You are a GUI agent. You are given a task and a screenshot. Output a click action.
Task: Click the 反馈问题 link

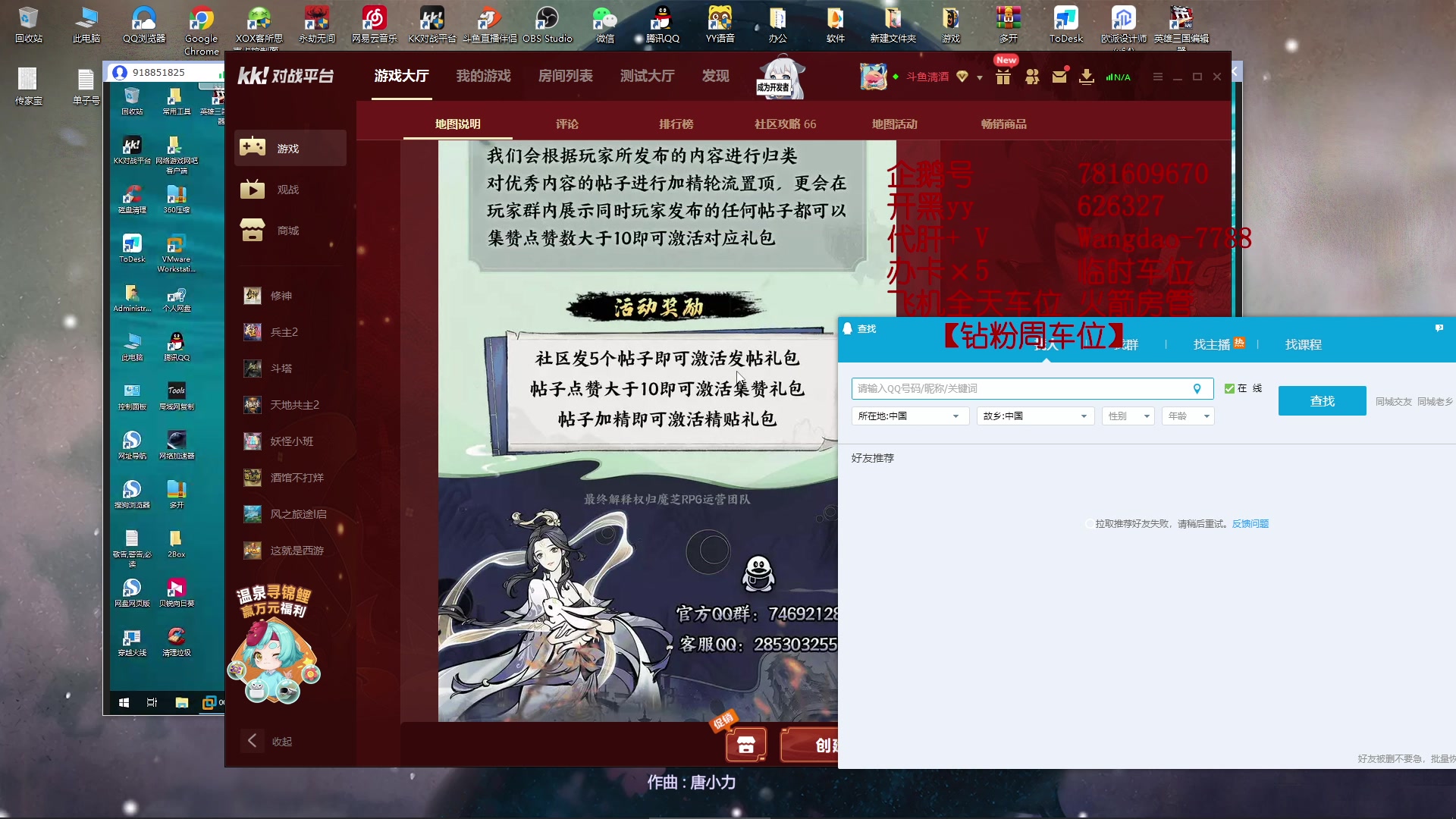(1250, 523)
